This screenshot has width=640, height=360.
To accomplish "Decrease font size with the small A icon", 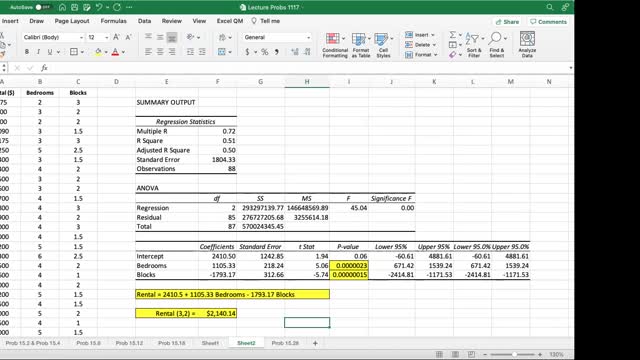I will click(x=128, y=37).
